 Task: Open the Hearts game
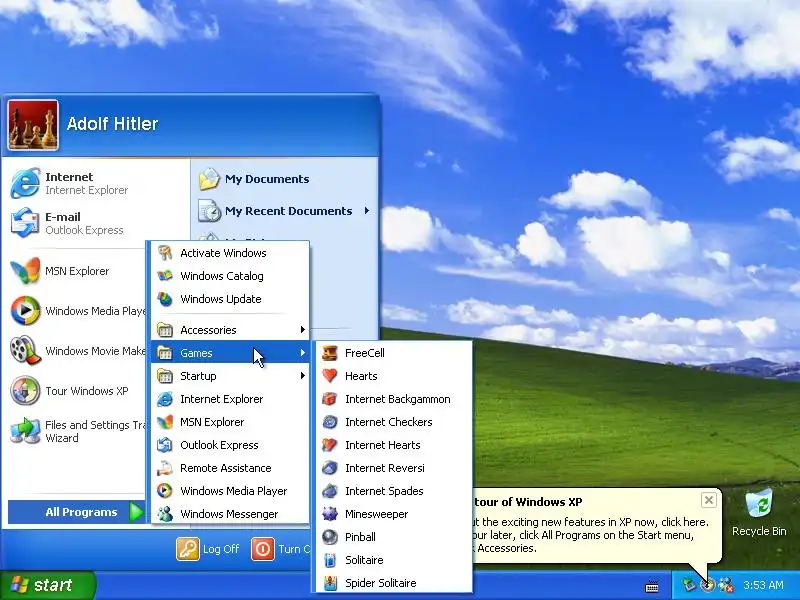pyautogui.click(x=394, y=376)
